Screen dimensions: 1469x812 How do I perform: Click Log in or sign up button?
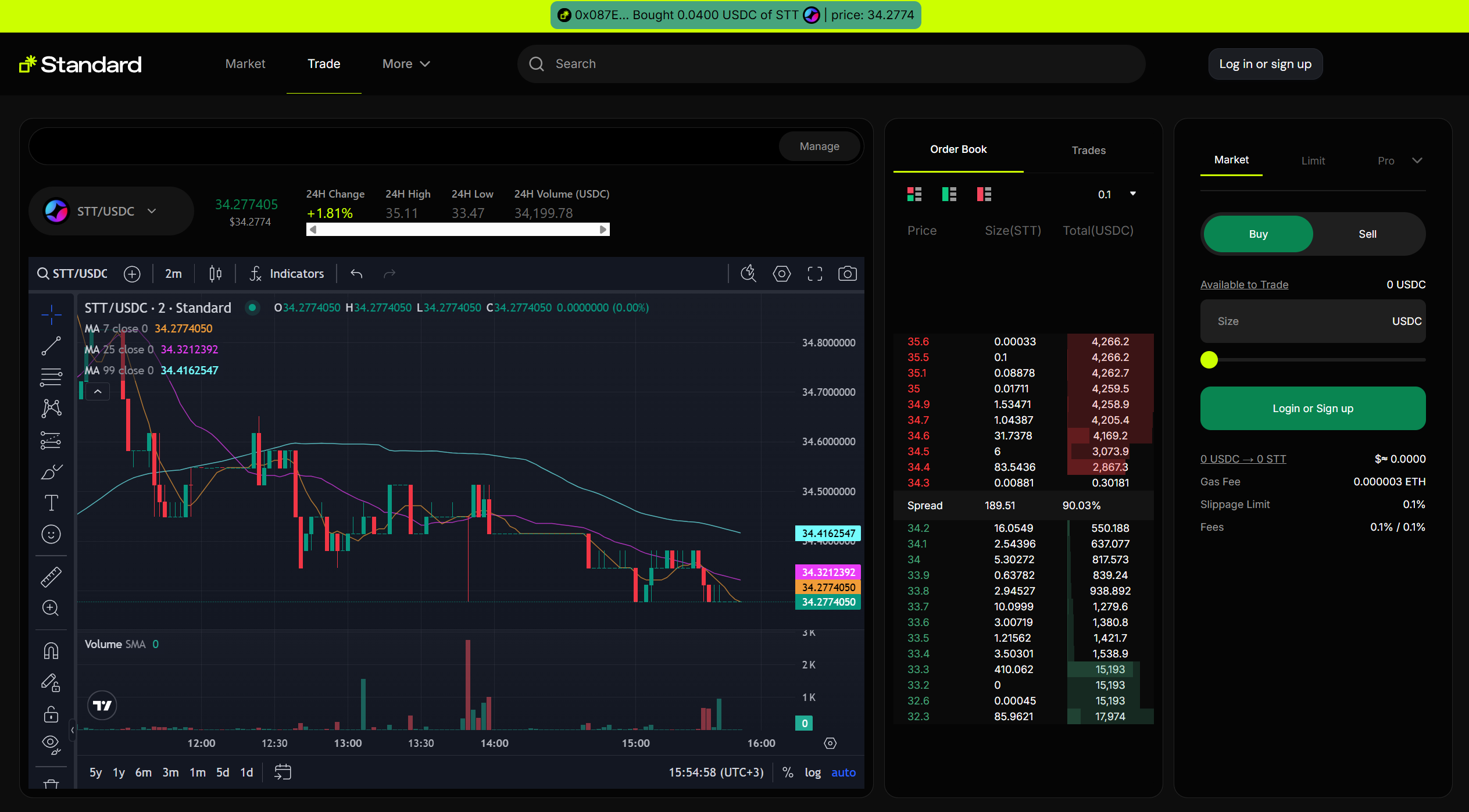coord(1265,64)
